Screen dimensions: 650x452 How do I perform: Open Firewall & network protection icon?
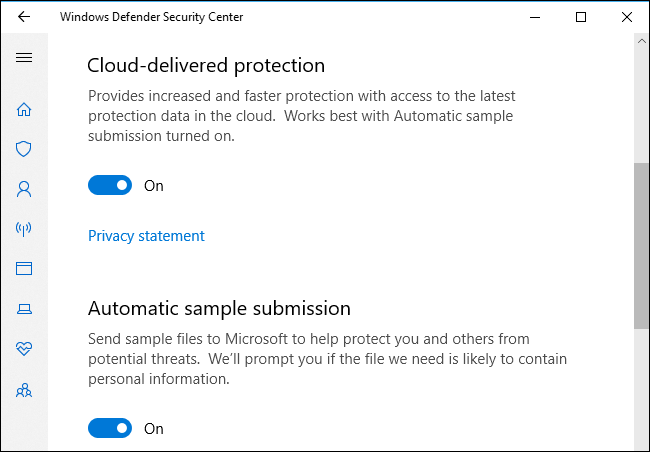click(x=24, y=229)
